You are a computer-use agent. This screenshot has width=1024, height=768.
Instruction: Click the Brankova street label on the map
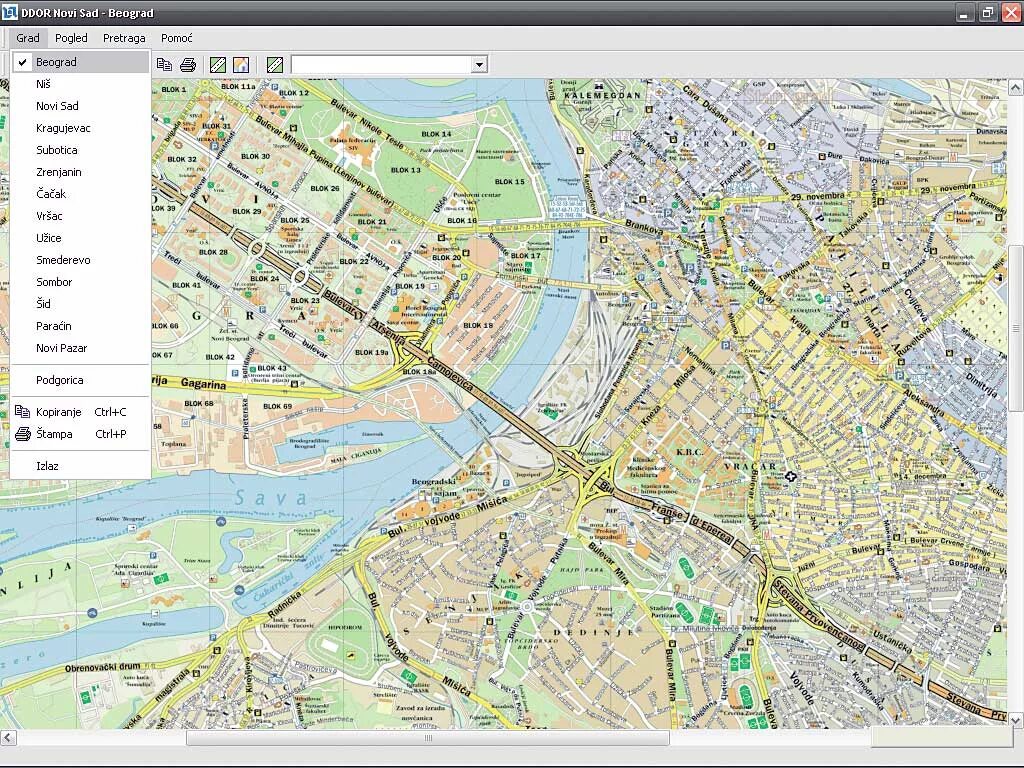(x=644, y=227)
